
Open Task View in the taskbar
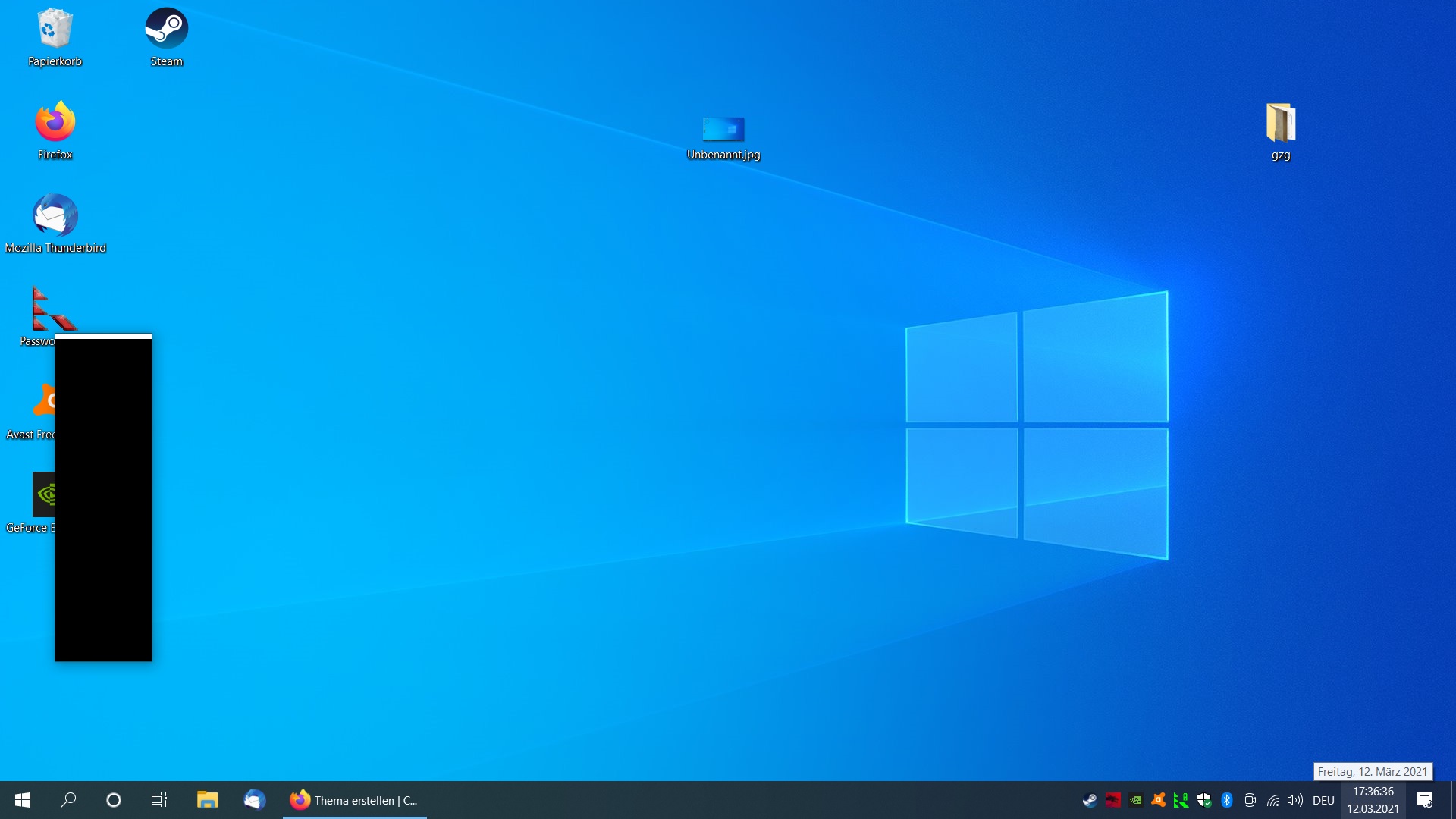tap(159, 800)
